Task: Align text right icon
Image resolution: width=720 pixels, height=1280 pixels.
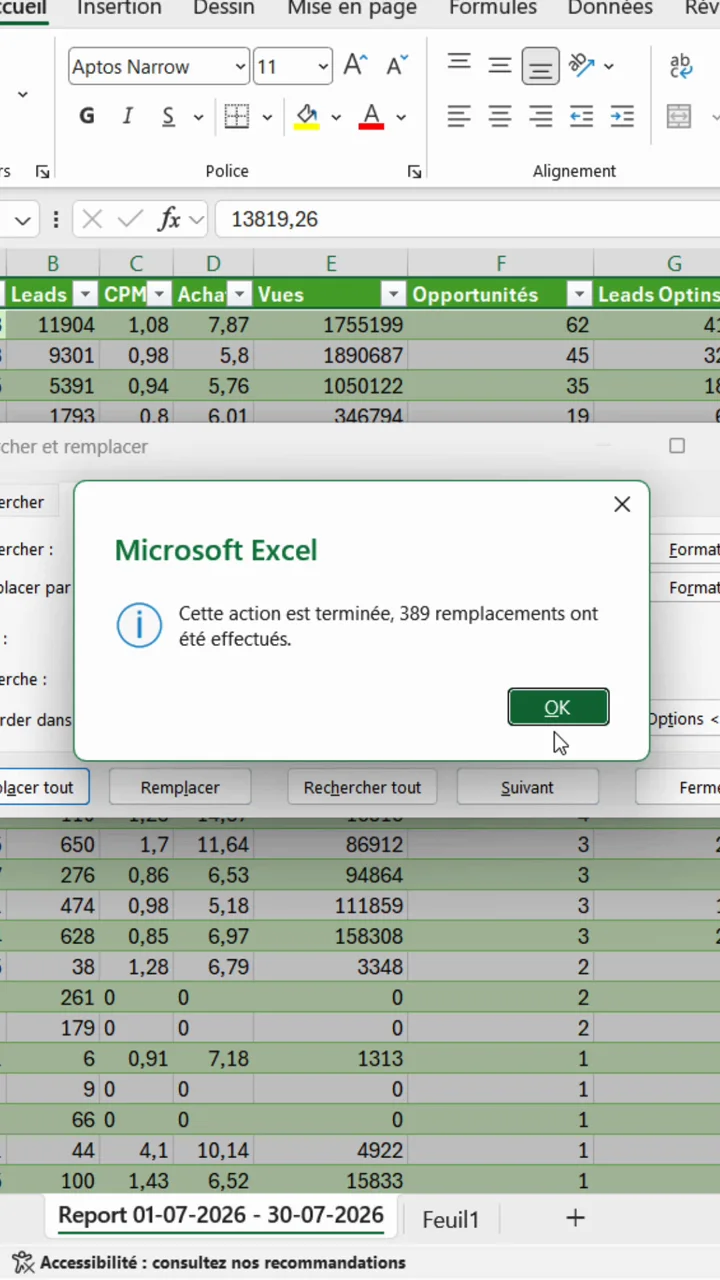Action: (541, 116)
